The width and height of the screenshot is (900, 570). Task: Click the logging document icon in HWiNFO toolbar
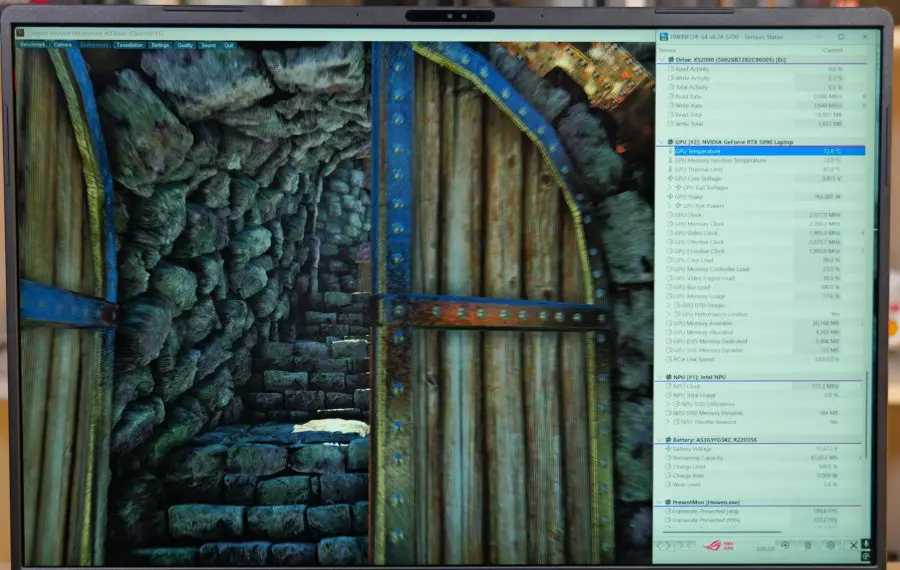click(808, 545)
